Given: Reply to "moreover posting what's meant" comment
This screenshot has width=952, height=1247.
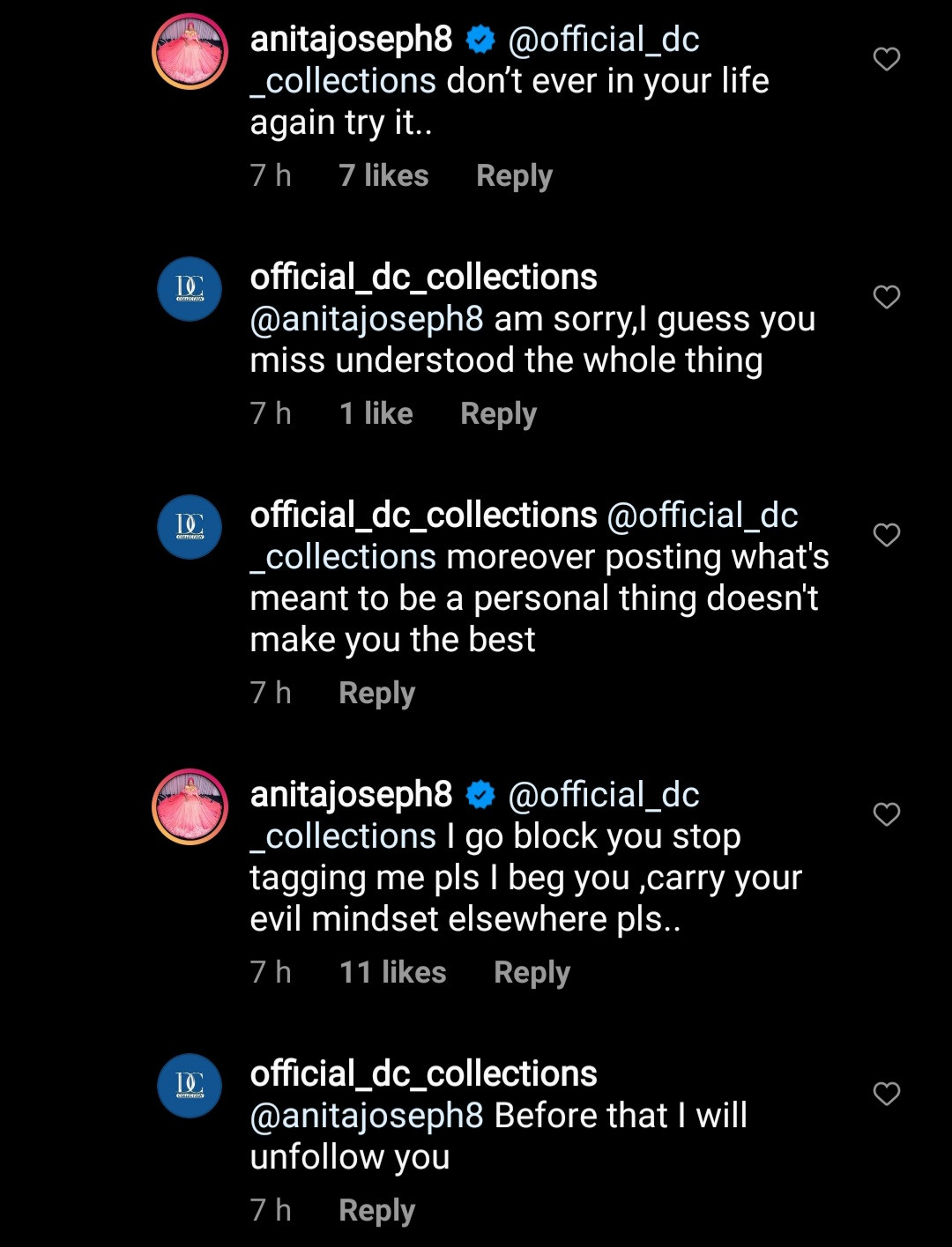Looking at the screenshot, I should 376,693.
